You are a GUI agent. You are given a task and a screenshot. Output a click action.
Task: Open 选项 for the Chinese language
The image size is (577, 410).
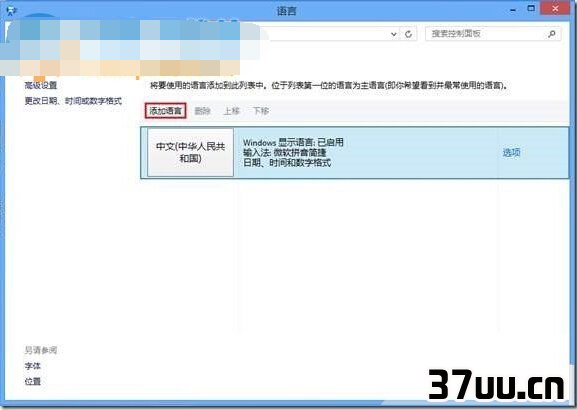click(x=511, y=152)
